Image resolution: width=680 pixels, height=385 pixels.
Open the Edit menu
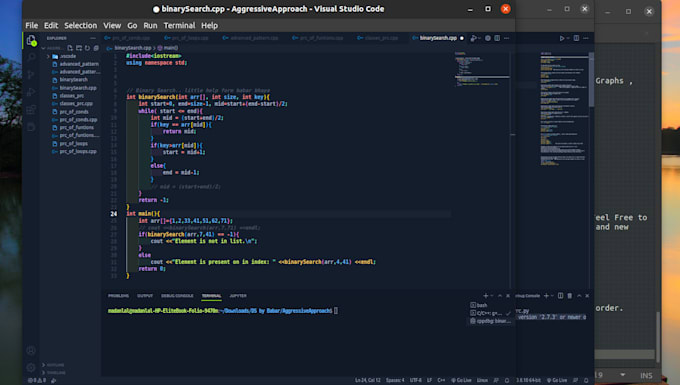(x=51, y=26)
